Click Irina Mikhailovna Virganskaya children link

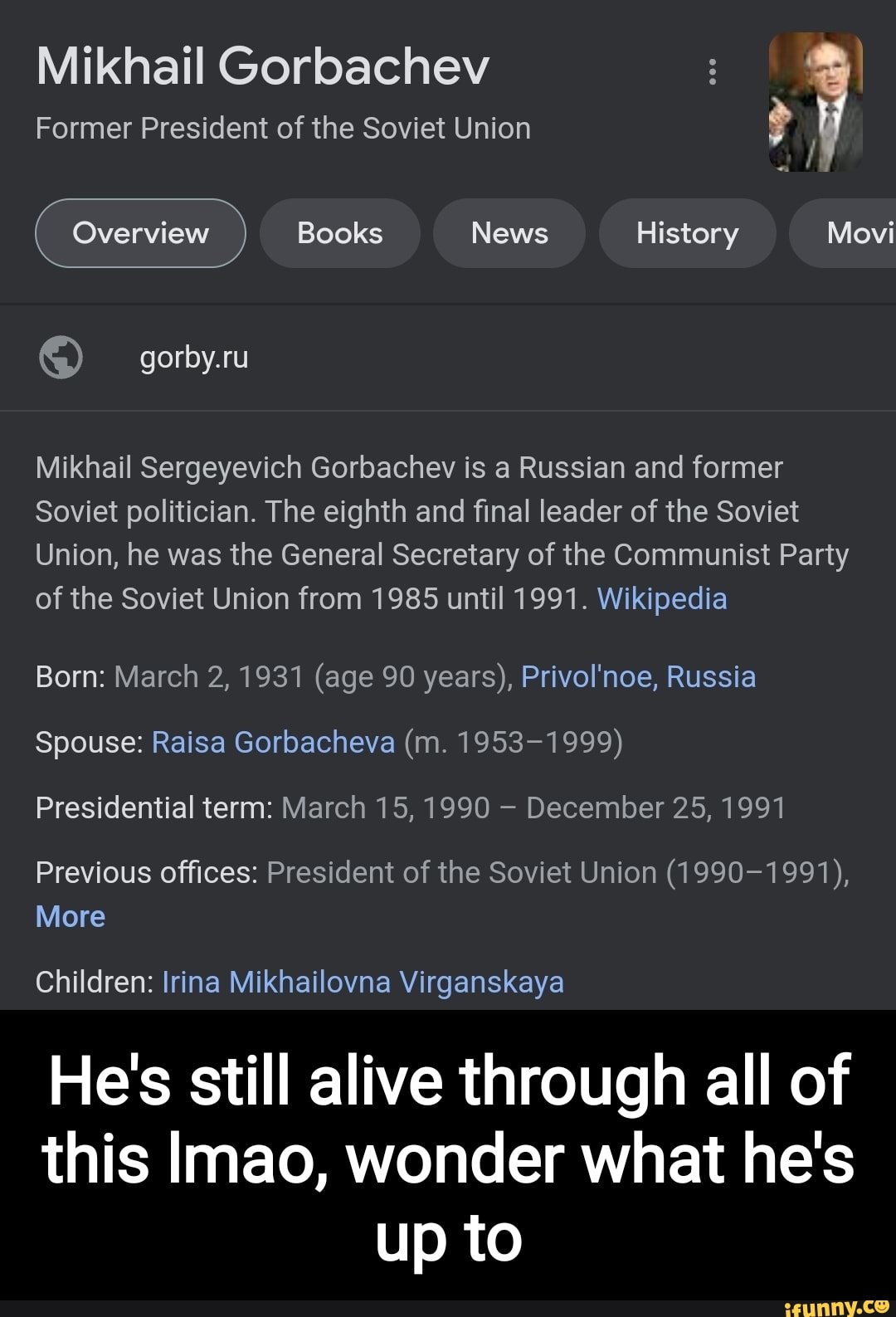pyautogui.click(x=362, y=981)
